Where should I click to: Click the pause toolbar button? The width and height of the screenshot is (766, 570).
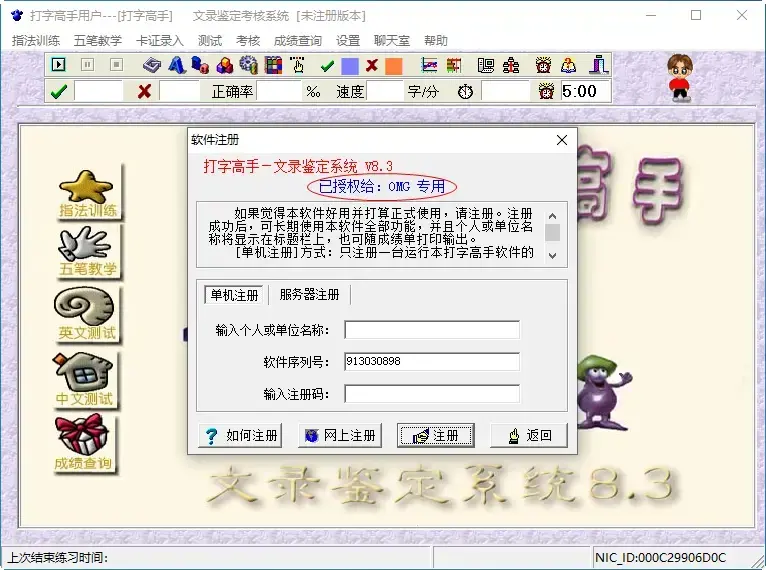[x=87, y=64]
